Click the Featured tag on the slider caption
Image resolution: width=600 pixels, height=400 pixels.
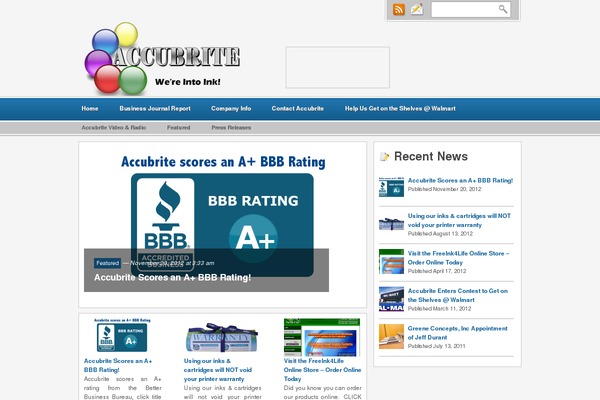point(108,263)
